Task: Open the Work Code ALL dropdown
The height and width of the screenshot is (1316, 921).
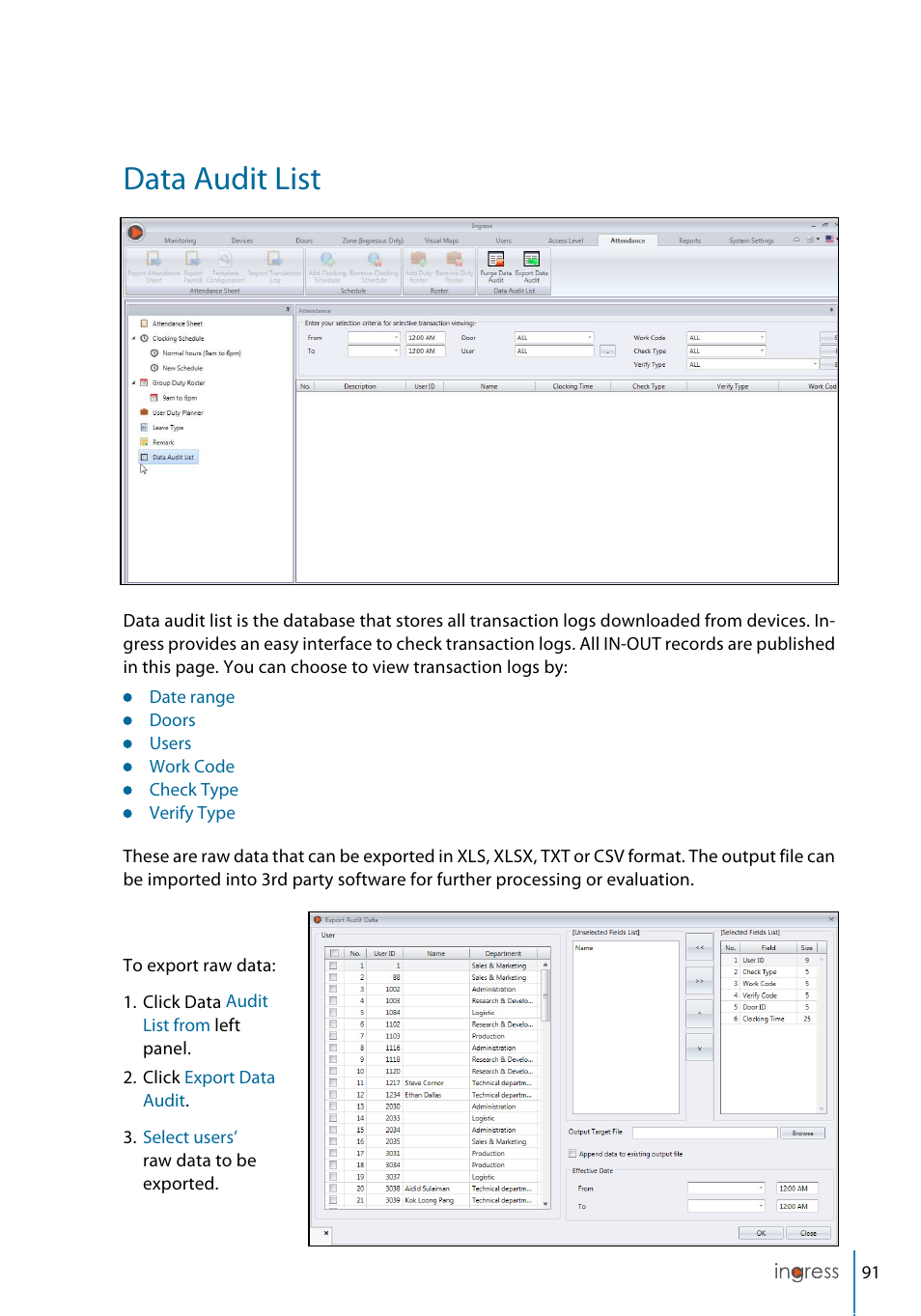Action: point(762,338)
